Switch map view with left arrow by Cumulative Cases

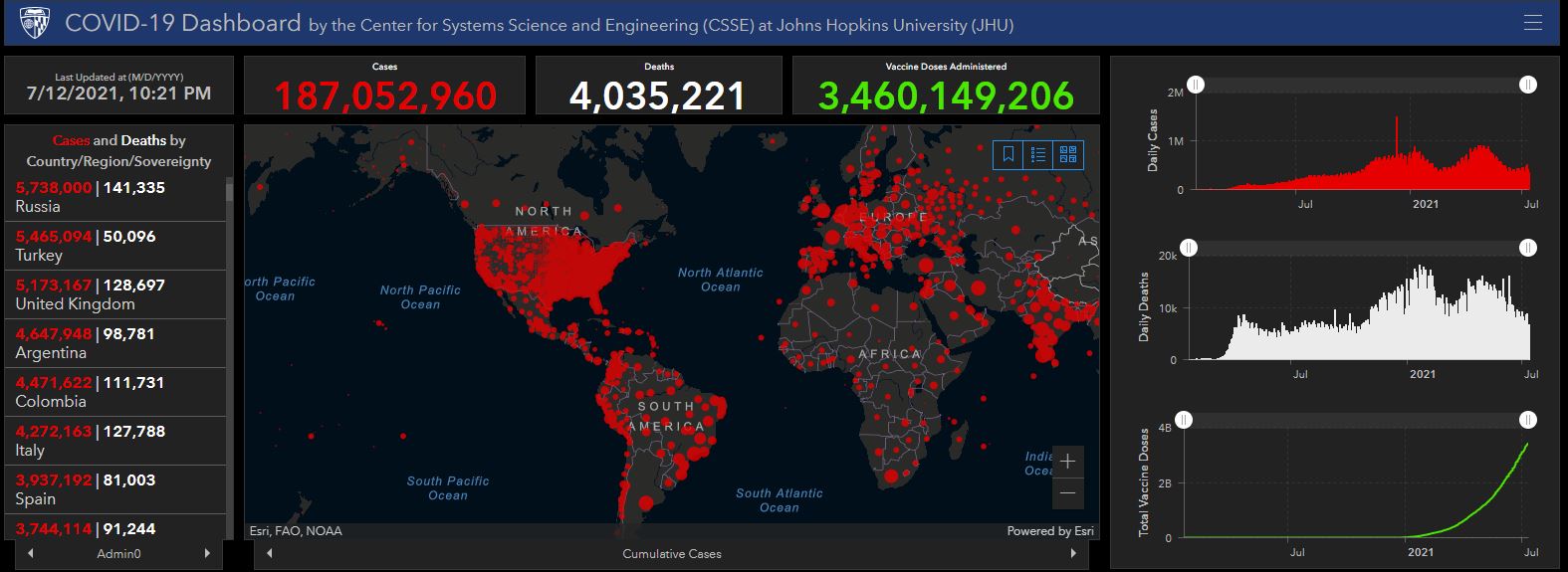(x=270, y=553)
